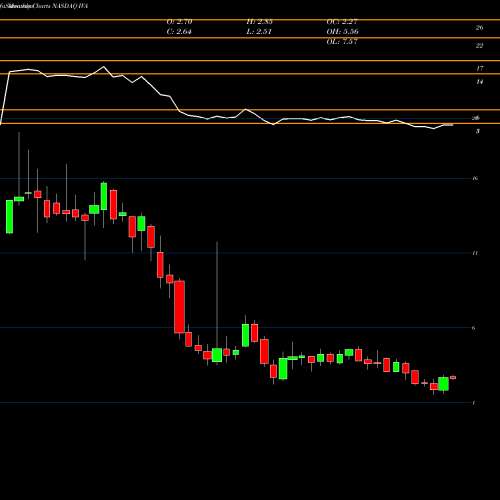The width and height of the screenshot is (500, 500).
Task: Click the open price 'O: 2.70' readout
Action: coord(179,22)
